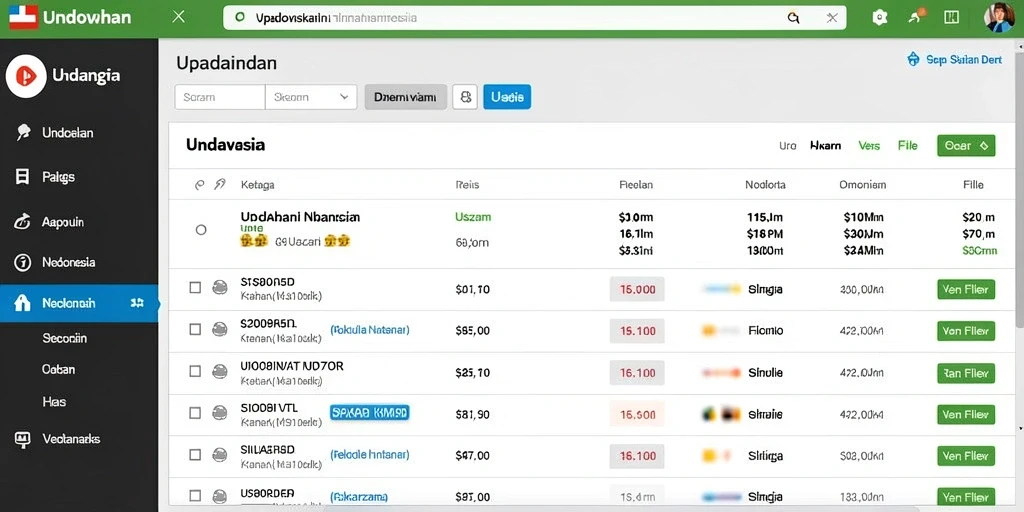
Task: Select the radio button beside Updahani Nbantsian
Action: click(x=201, y=230)
